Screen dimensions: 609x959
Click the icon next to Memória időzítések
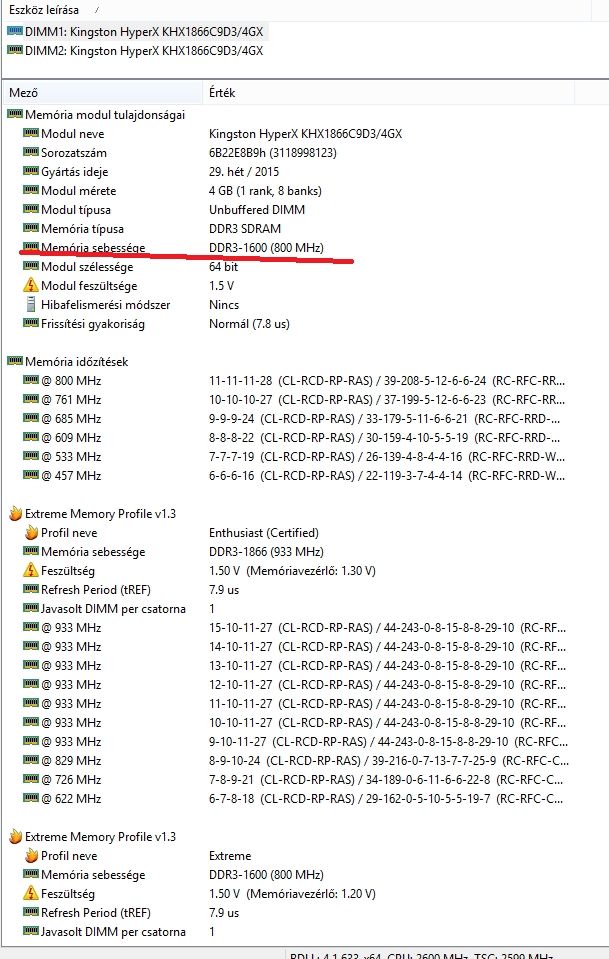pos(15,361)
